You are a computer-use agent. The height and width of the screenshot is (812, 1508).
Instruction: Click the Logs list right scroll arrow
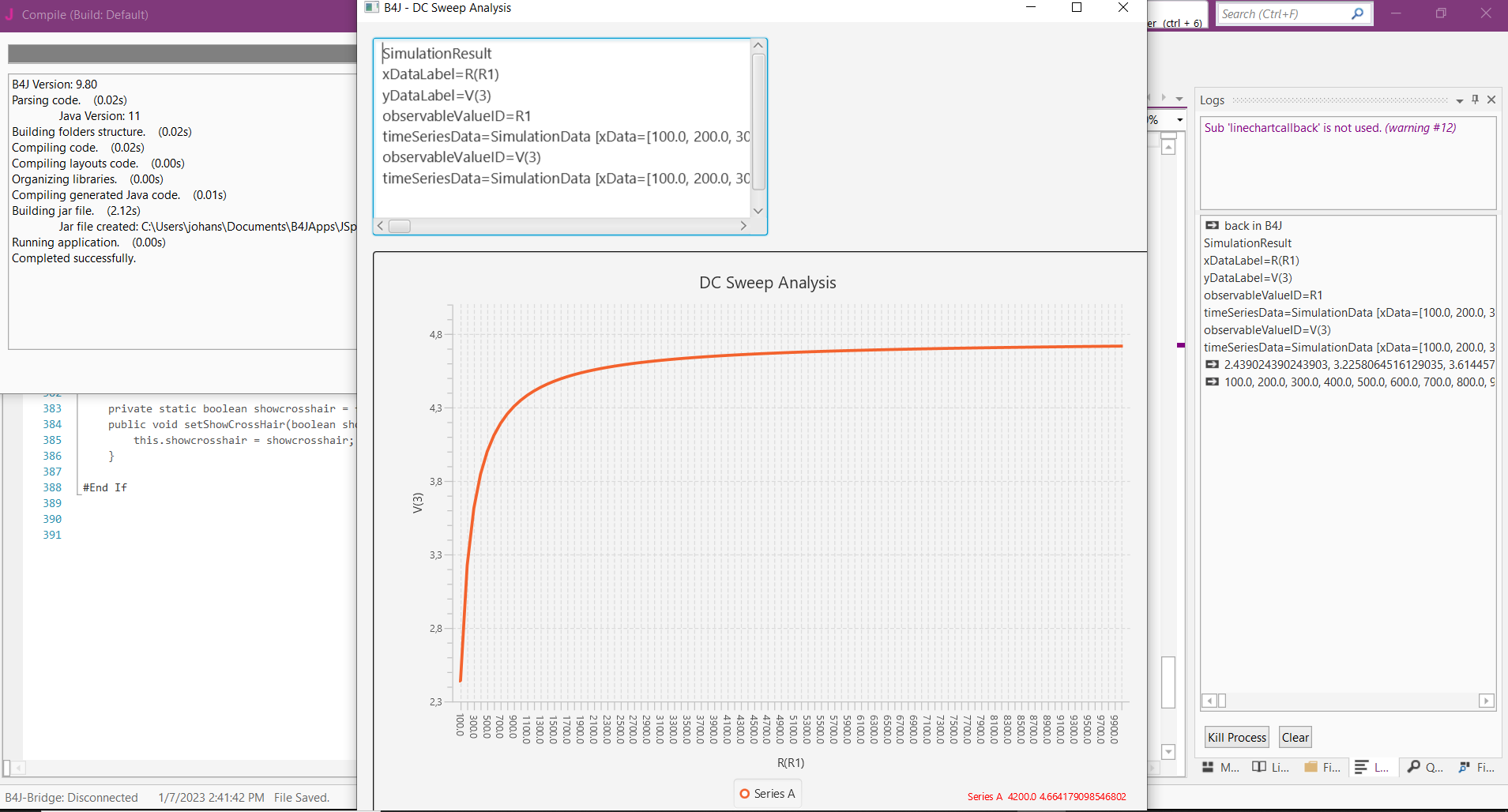(1487, 701)
